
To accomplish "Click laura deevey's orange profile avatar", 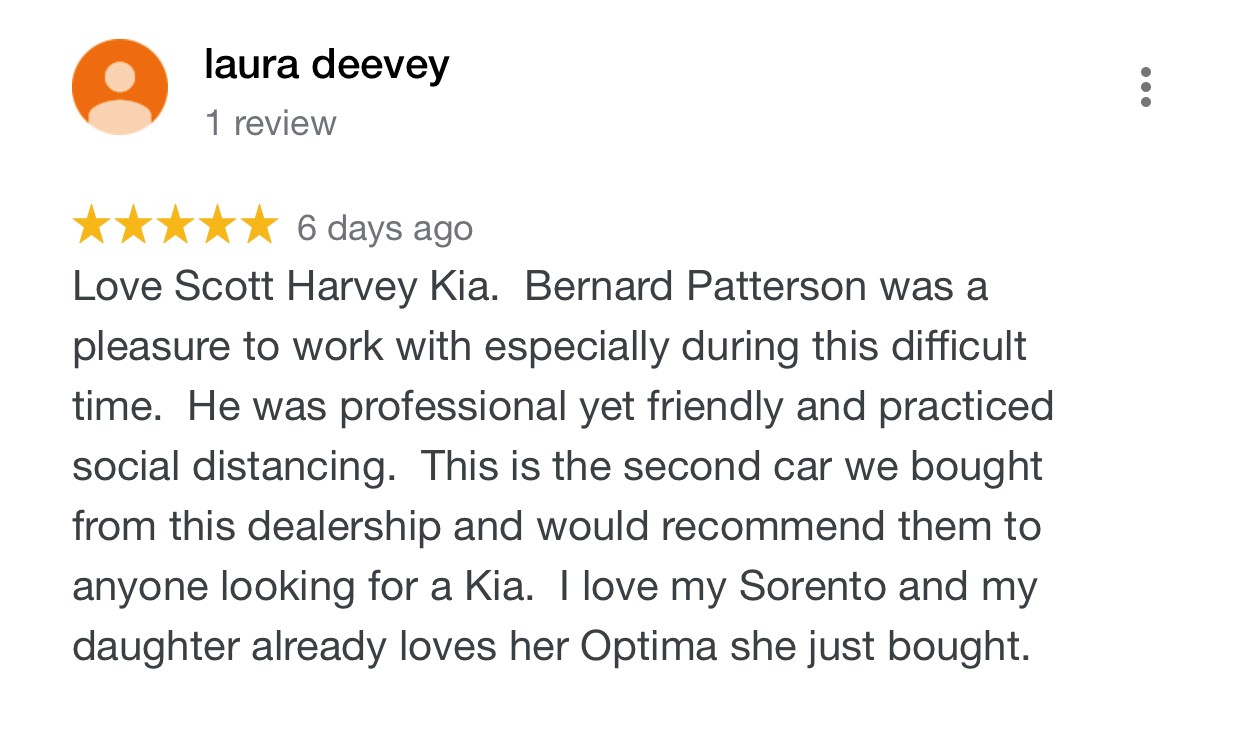I will pyautogui.click(x=120, y=87).
